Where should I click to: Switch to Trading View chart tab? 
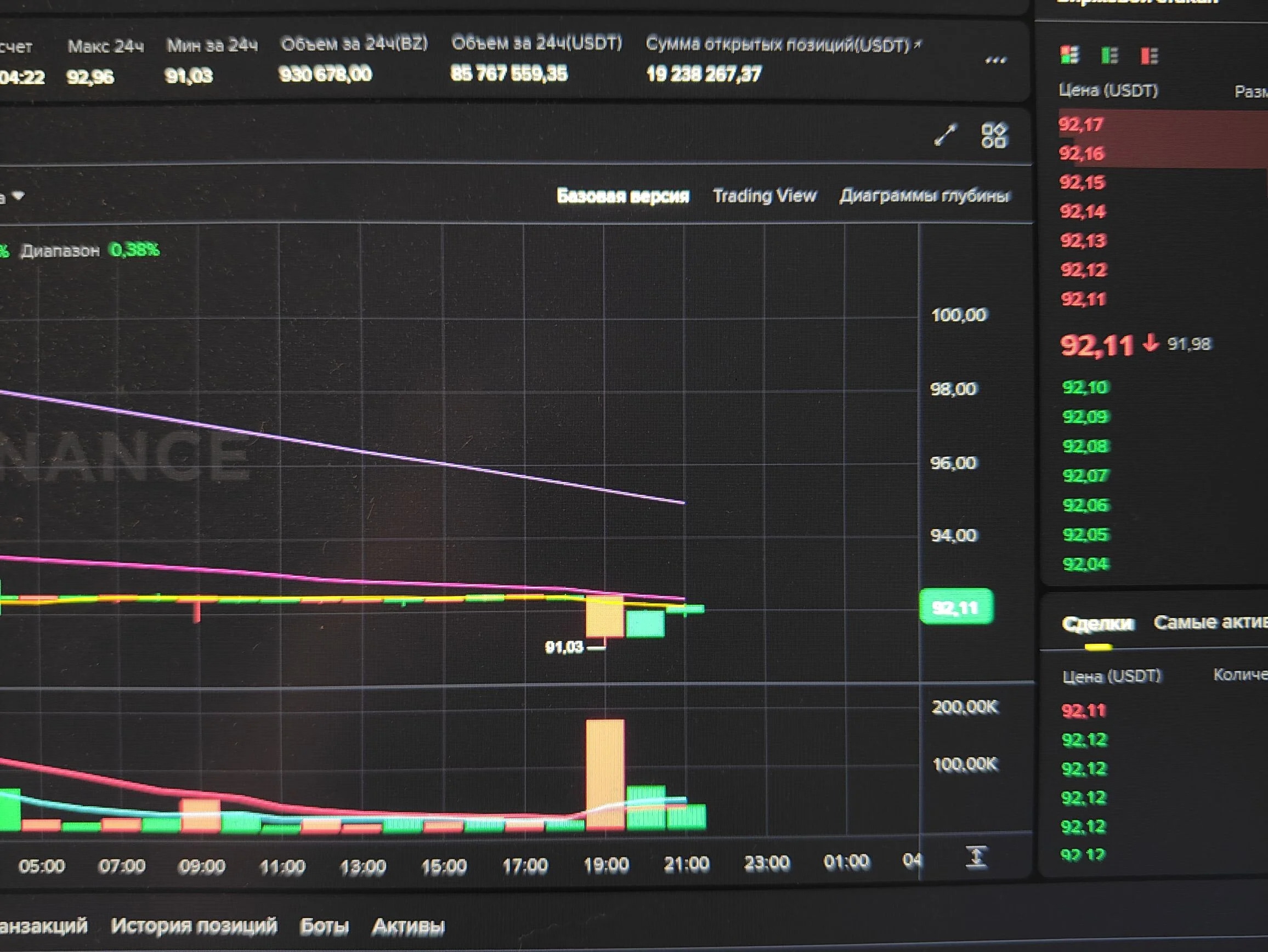[764, 195]
